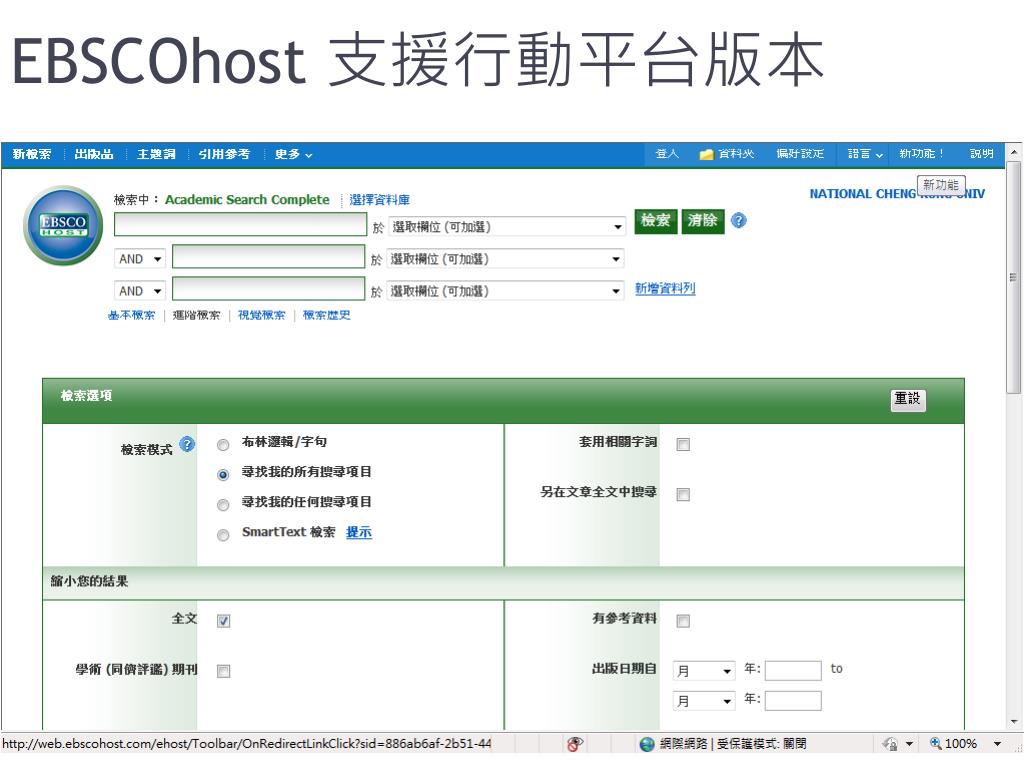Expand the 語言 language menu

pos(865,155)
